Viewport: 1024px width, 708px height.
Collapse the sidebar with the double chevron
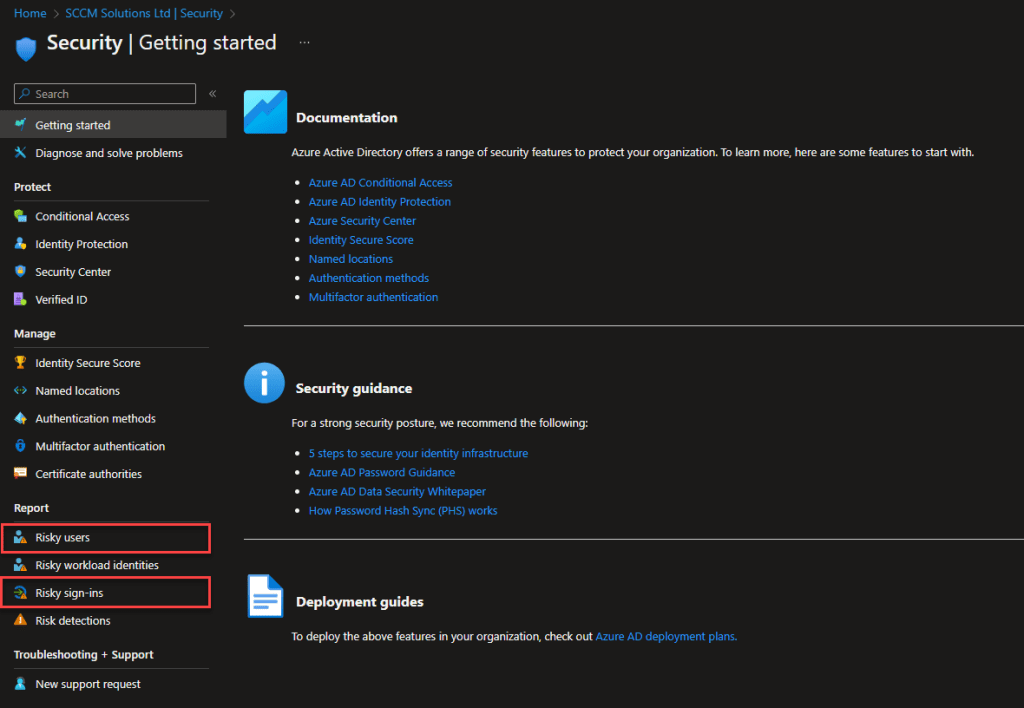coord(212,94)
